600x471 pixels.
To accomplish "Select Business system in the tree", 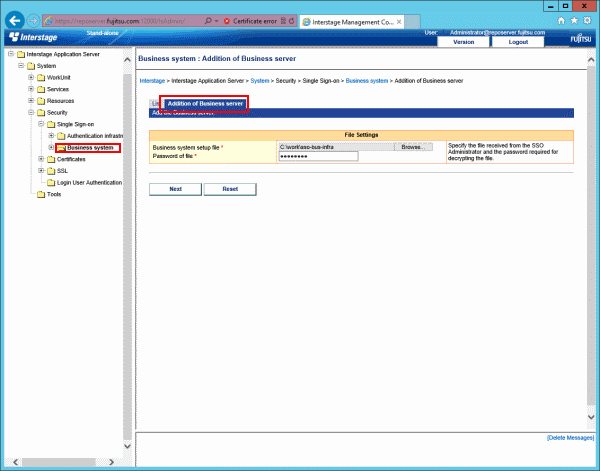I will tap(90, 148).
